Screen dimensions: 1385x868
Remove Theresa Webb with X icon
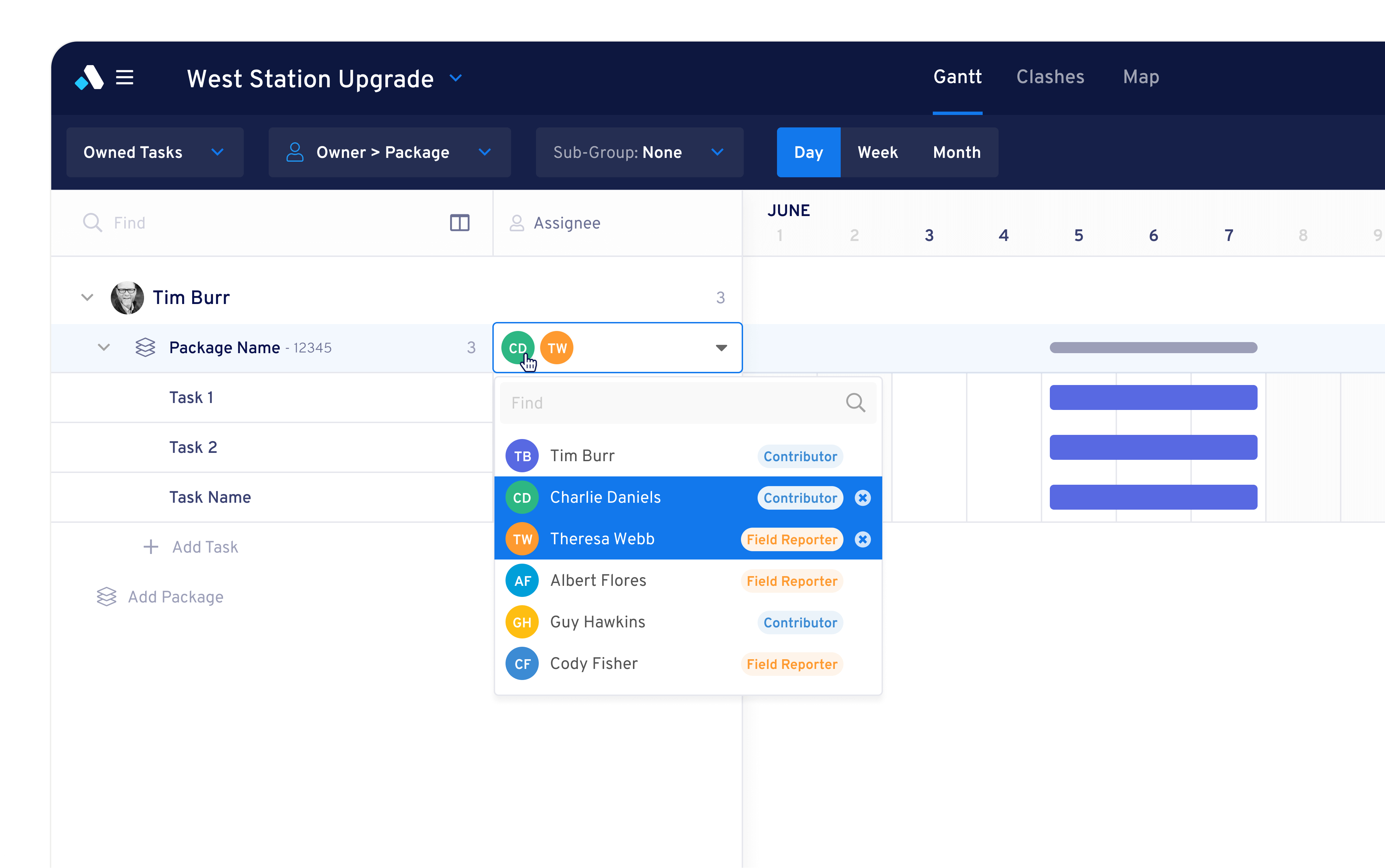point(862,539)
